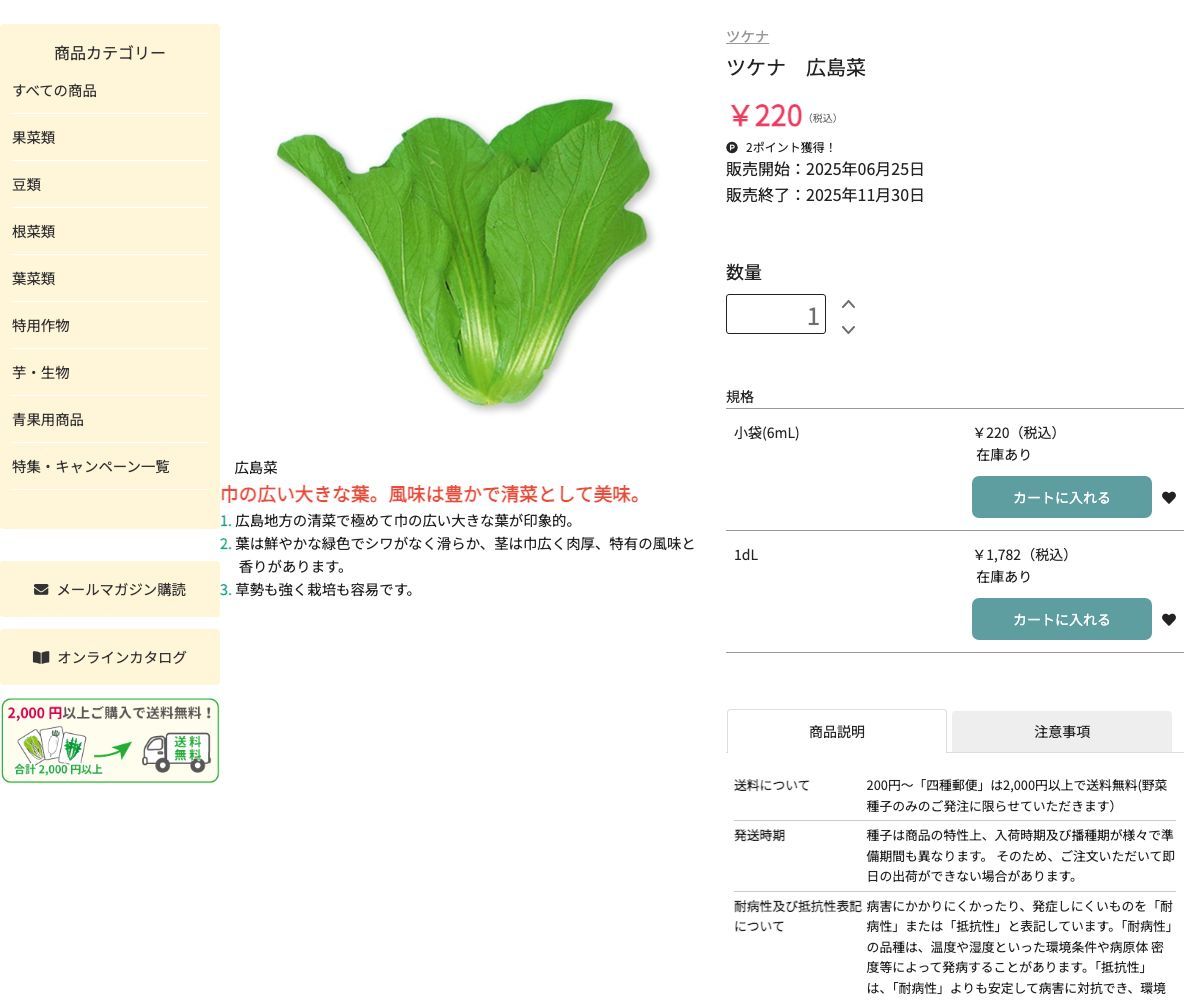Open the オンラインカタログ link
1200x1000 pixels.
(110, 657)
